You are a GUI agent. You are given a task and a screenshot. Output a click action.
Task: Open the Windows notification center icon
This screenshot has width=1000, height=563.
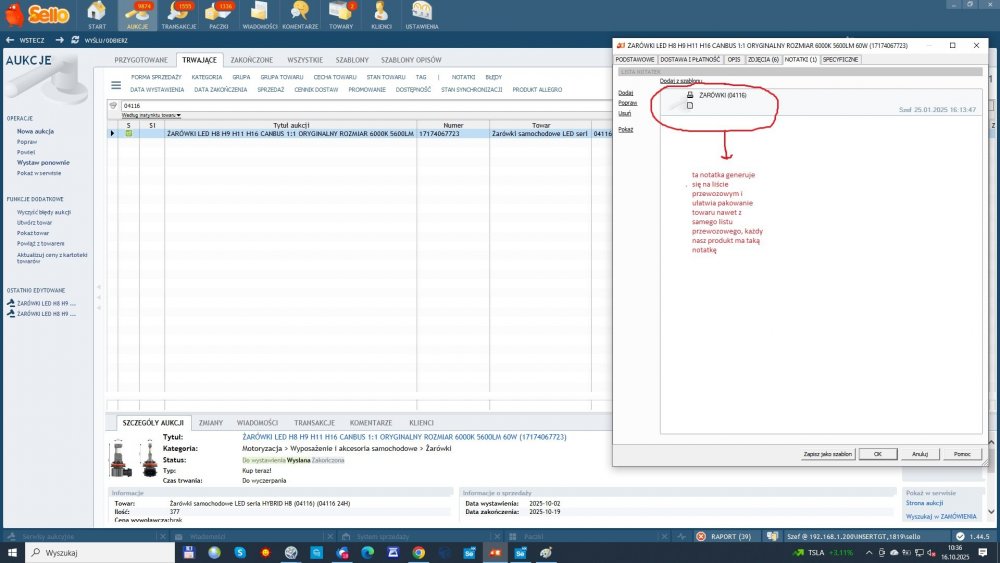983,553
